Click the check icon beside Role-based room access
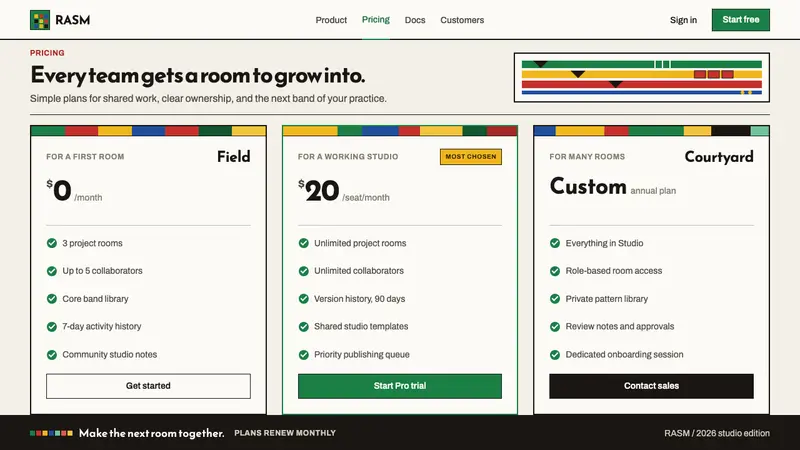The width and height of the screenshot is (800, 450). [555, 271]
